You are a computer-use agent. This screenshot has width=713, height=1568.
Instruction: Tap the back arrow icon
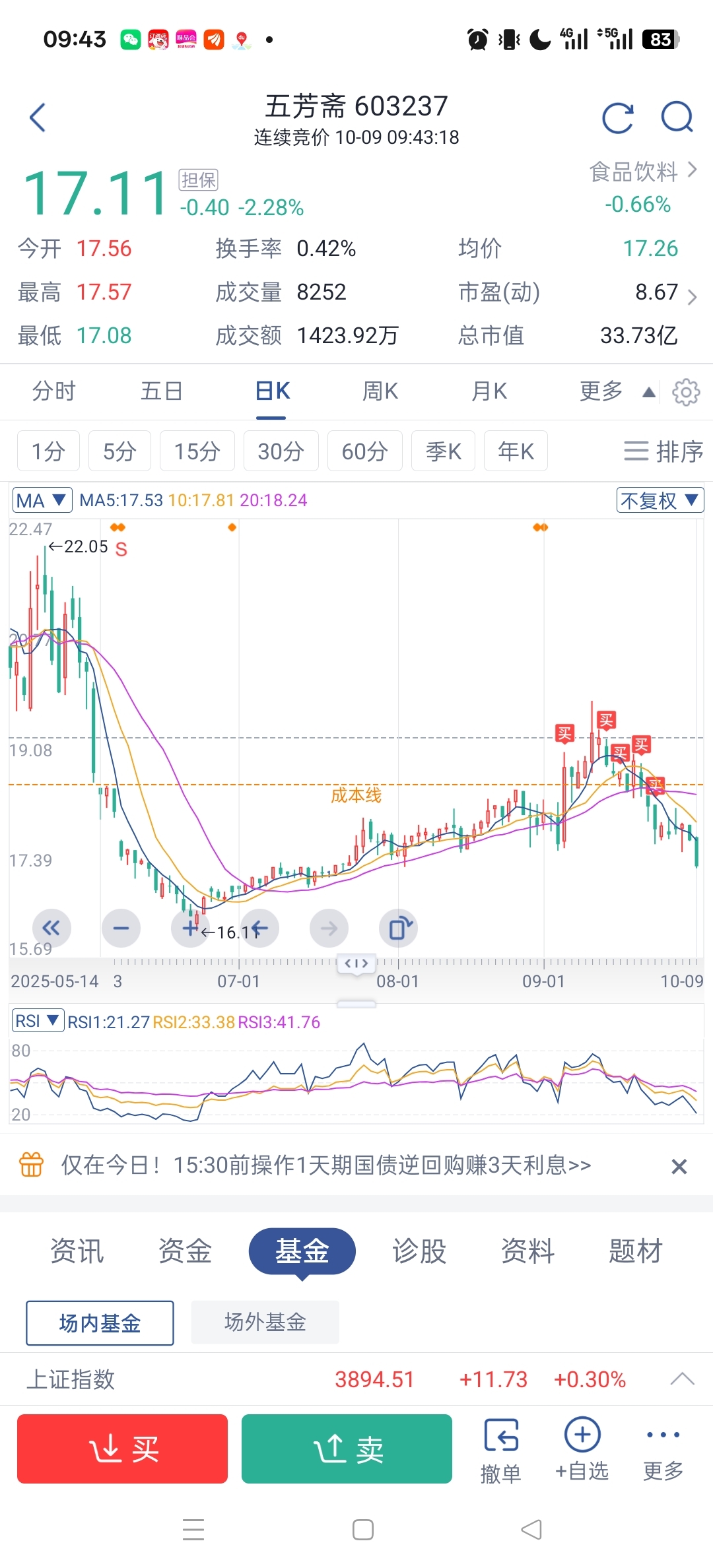(38, 118)
